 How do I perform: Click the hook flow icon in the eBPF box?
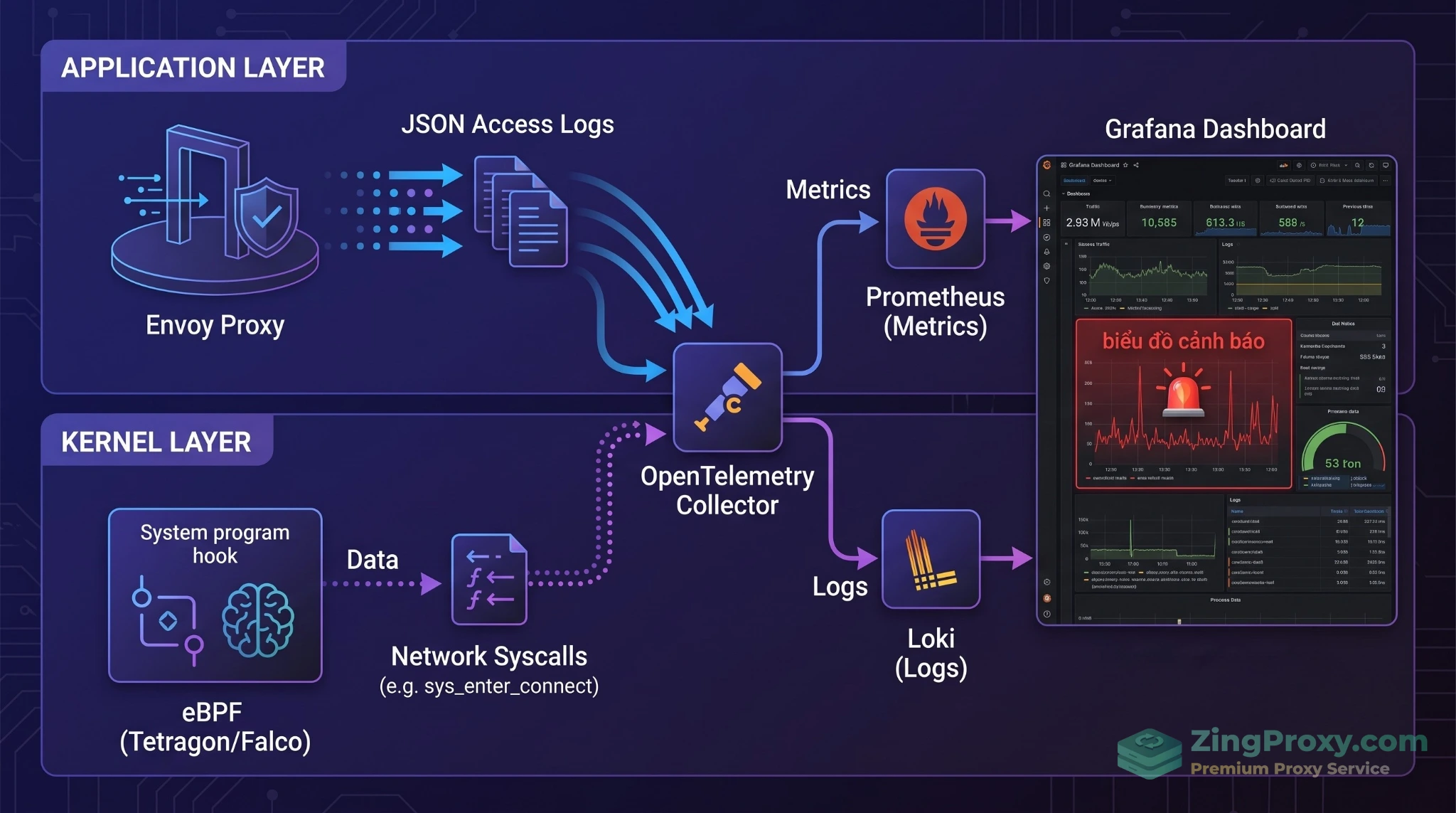pos(167,620)
